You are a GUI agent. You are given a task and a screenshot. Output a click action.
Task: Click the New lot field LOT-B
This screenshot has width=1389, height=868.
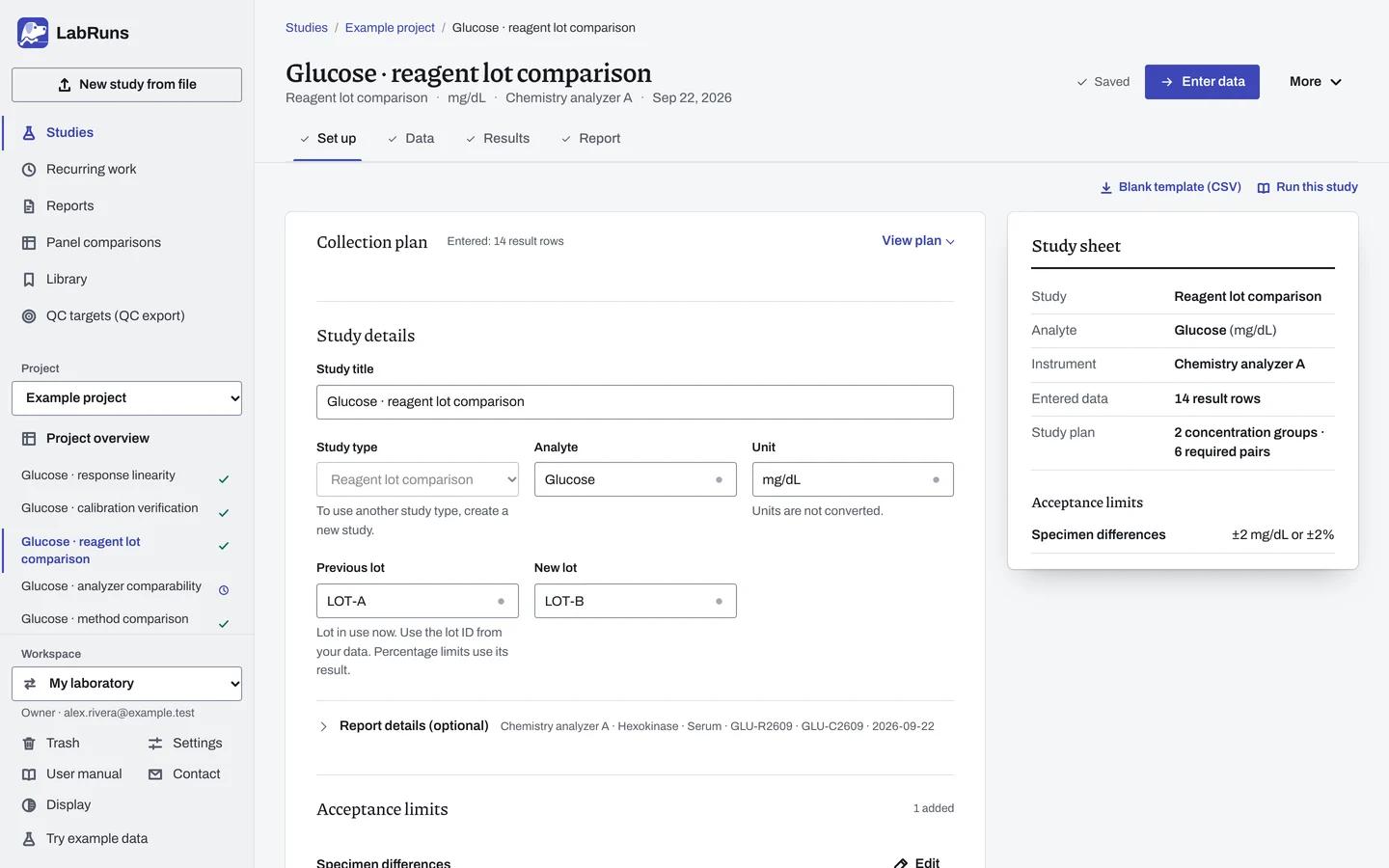(x=636, y=601)
